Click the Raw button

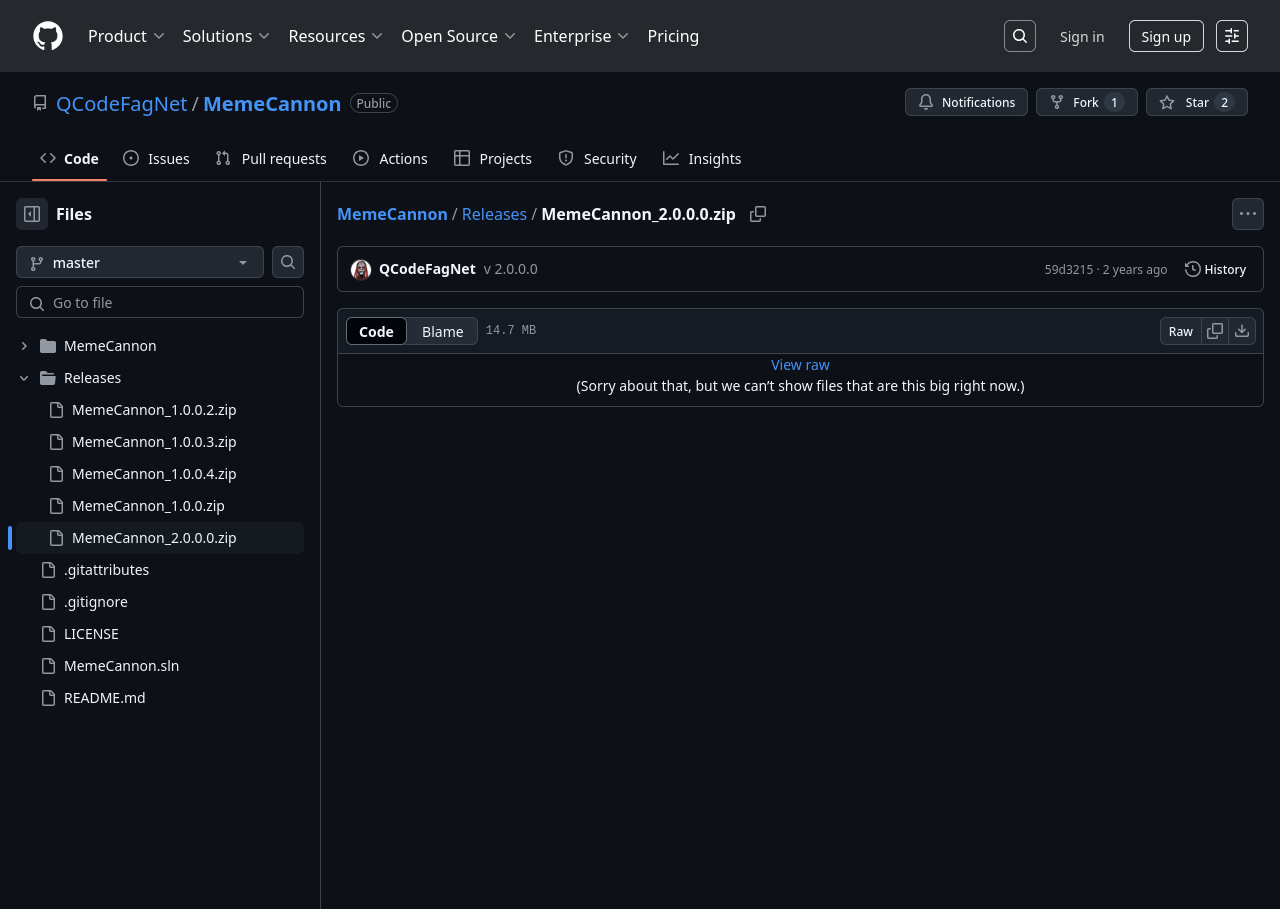(x=1181, y=331)
